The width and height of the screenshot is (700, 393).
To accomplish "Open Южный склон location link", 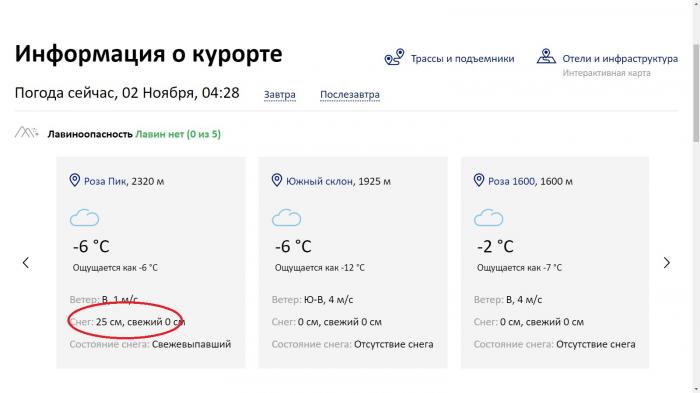I will (x=320, y=181).
